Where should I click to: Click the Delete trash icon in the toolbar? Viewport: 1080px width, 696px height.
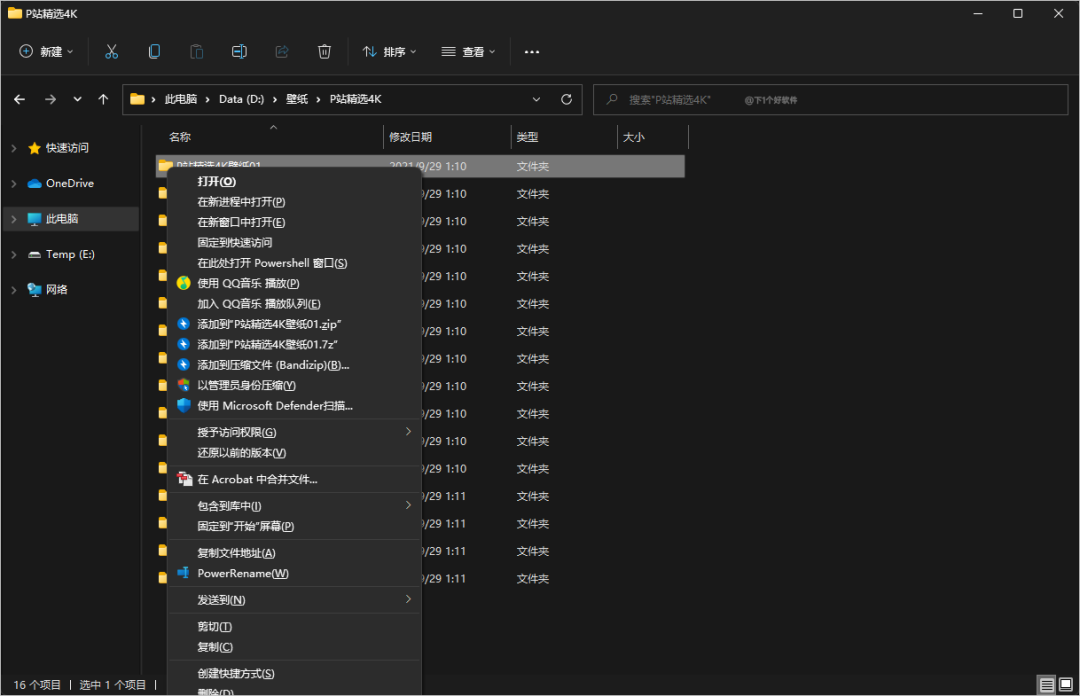tap(322, 51)
